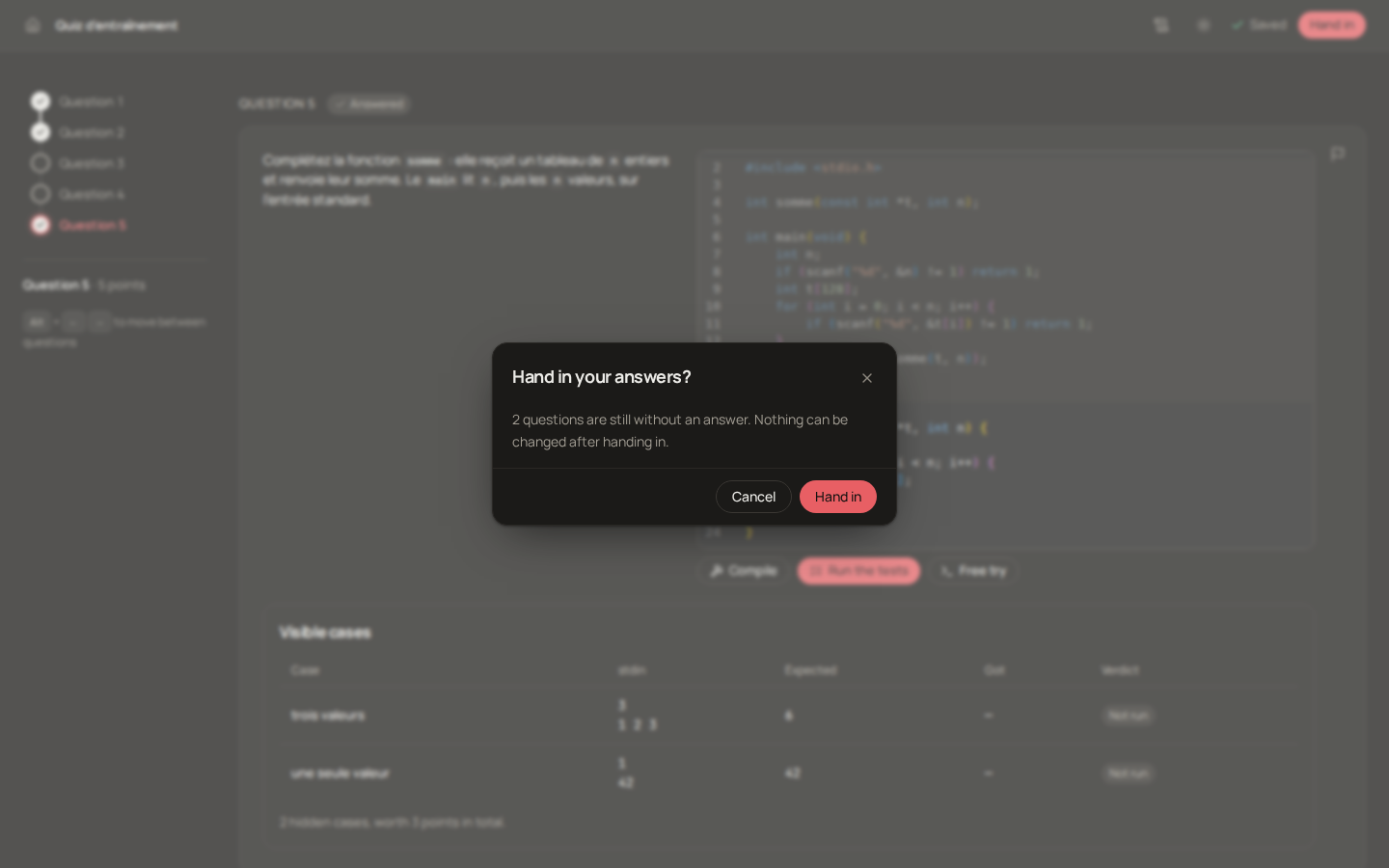Click Cancel in the hand-in dialog
This screenshot has height=868, width=1389.
coord(753,497)
